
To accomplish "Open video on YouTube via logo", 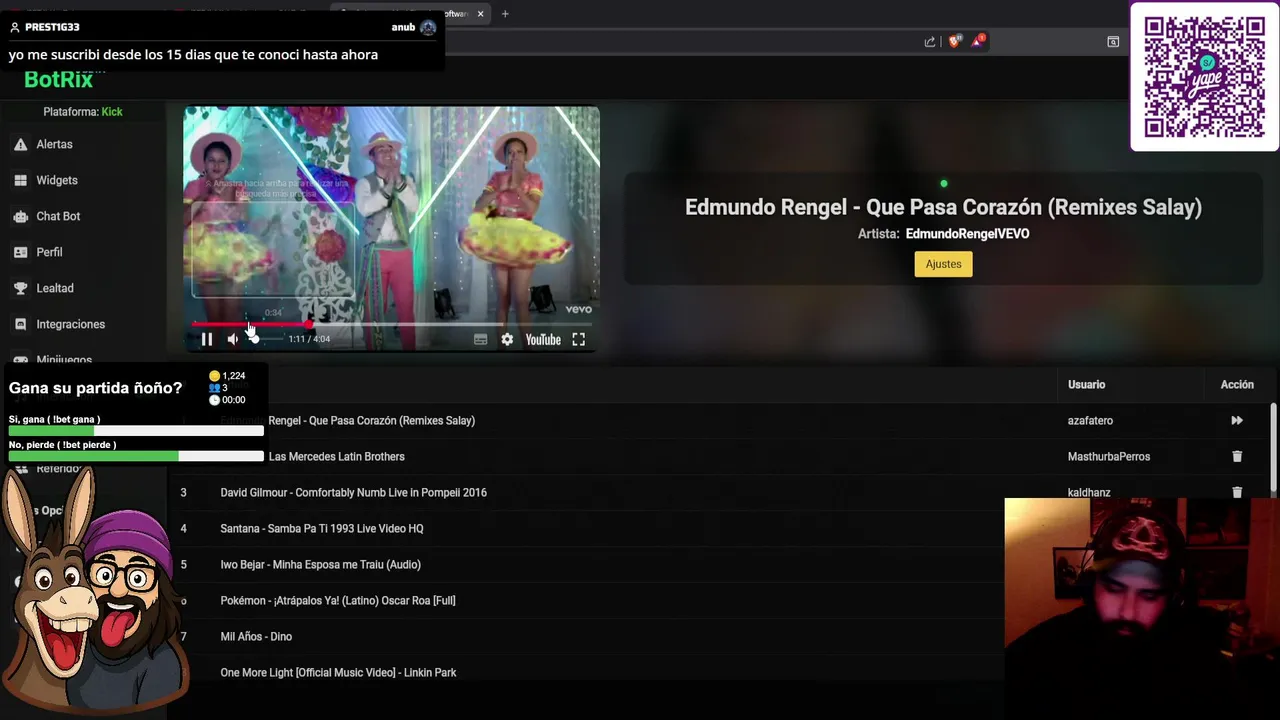I will pyautogui.click(x=543, y=340).
